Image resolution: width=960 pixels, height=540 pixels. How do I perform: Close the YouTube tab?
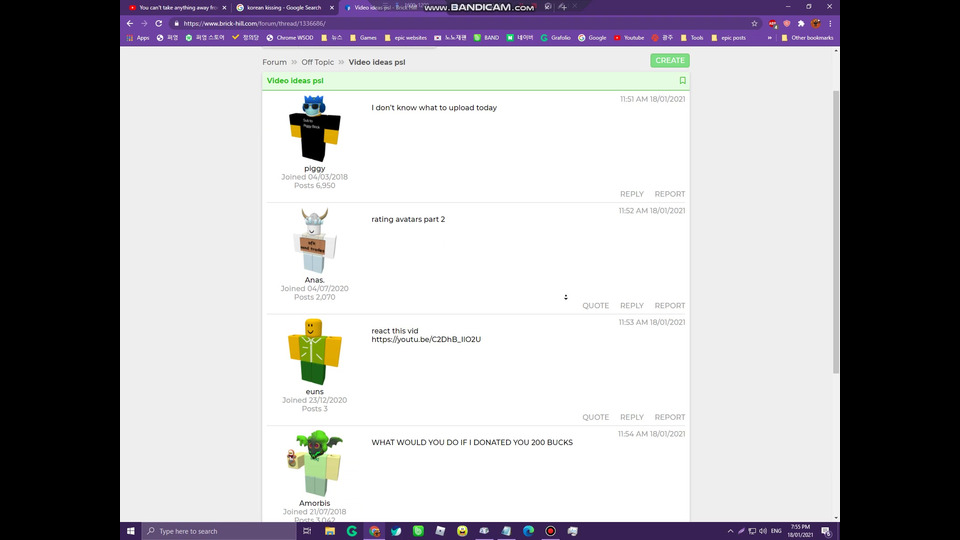[224, 7]
